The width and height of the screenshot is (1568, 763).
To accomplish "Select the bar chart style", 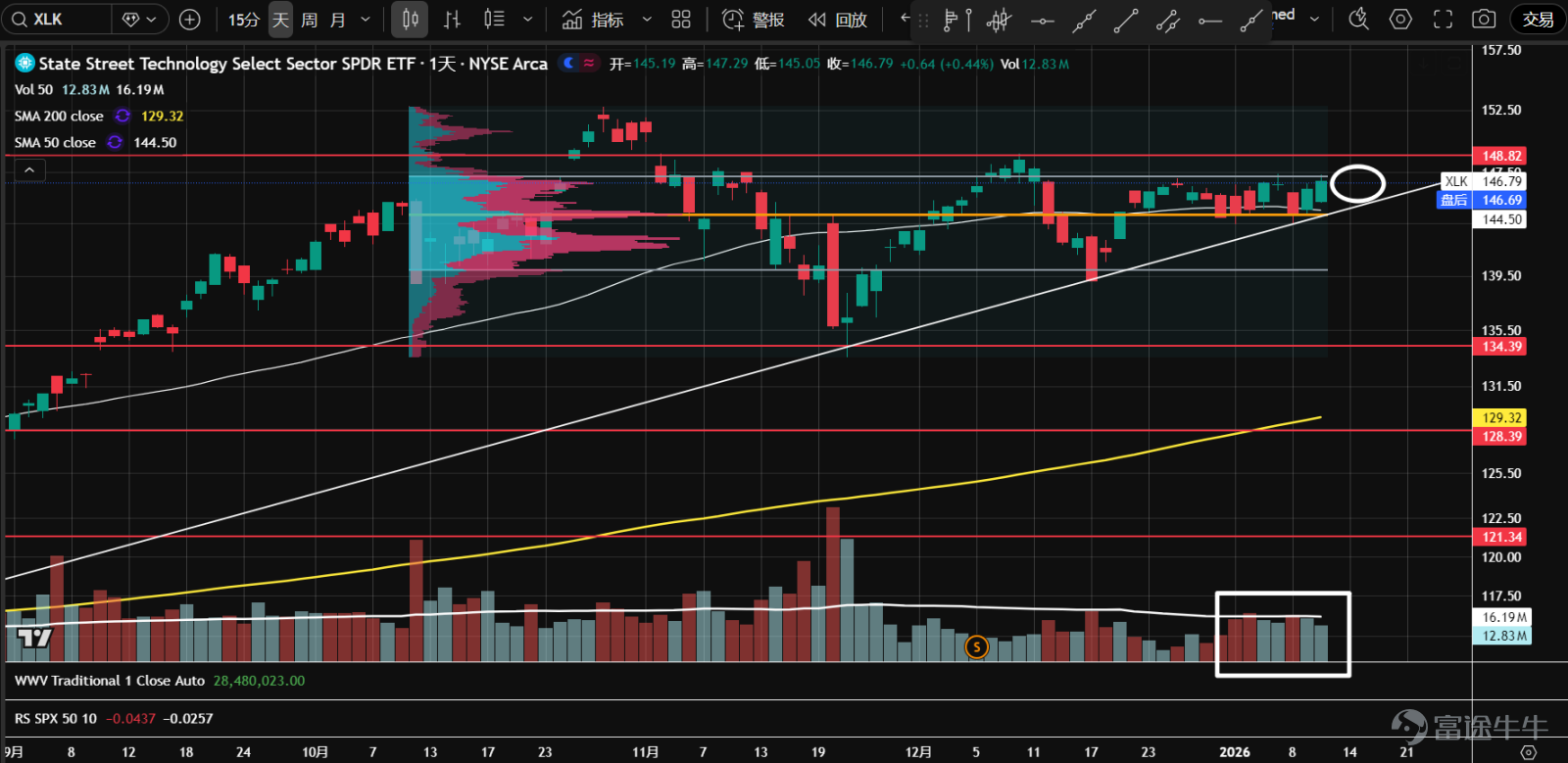I will (x=452, y=20).
